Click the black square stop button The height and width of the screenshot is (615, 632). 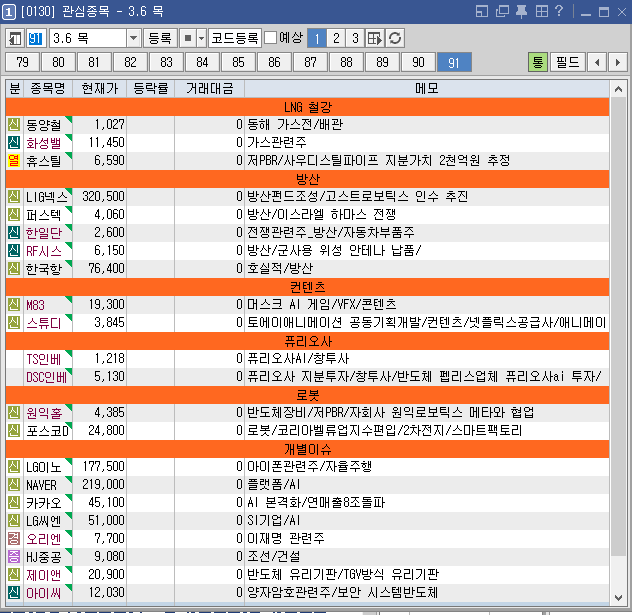[x=188, y=39]
